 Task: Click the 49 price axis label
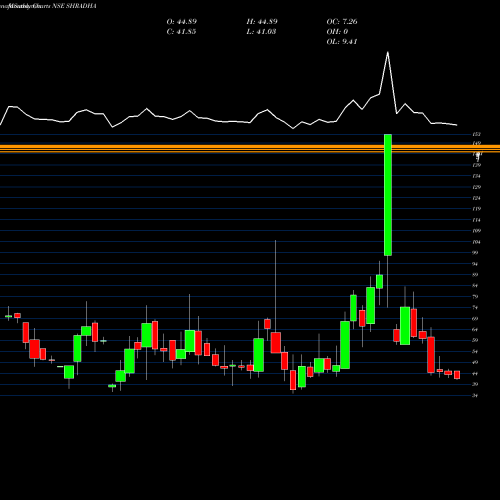point(475,362)
